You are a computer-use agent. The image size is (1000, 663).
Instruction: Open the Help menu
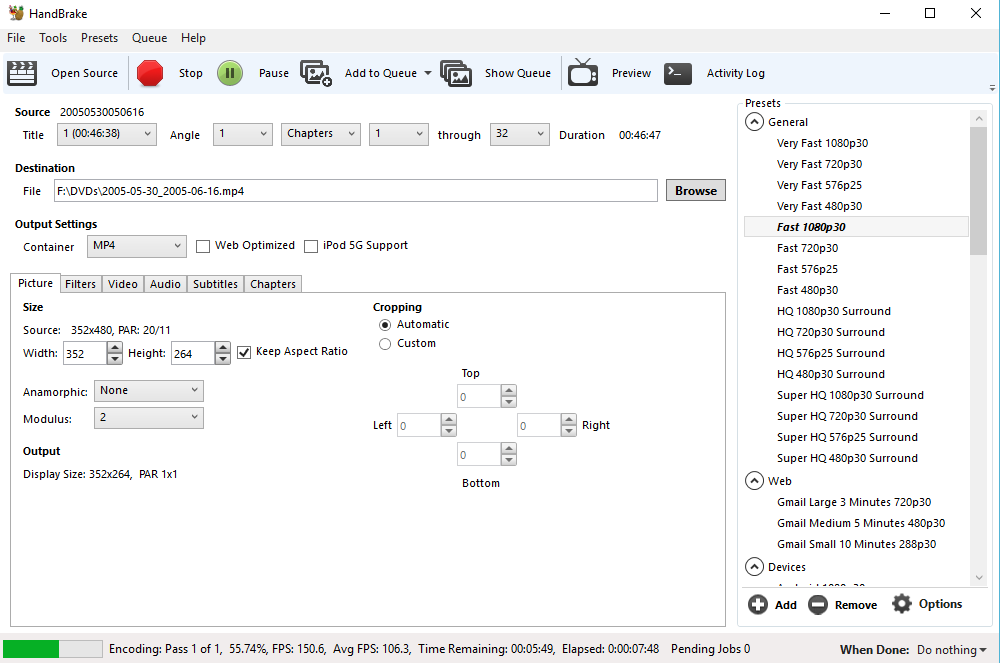[193, 38]
